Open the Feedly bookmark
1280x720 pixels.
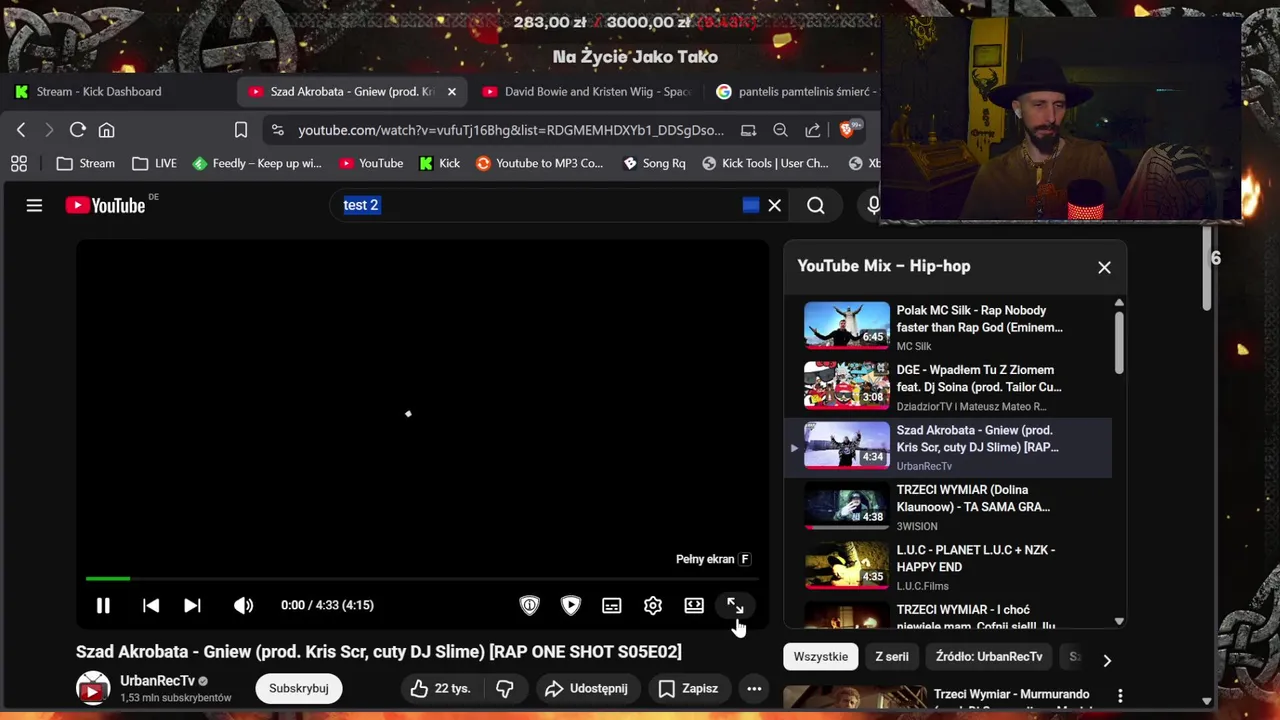coord(257,163)
